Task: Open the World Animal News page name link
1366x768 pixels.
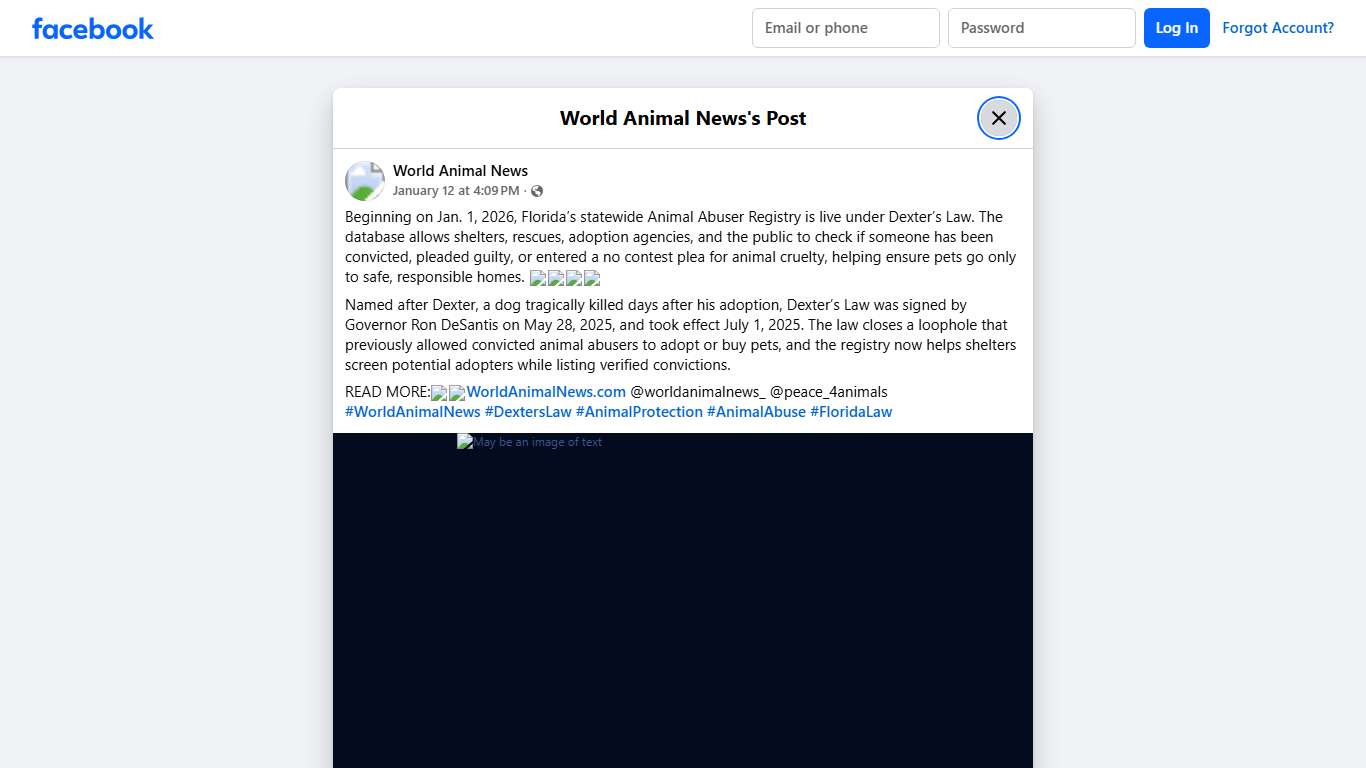Action: pyautogui.click(x=460, y=171)
